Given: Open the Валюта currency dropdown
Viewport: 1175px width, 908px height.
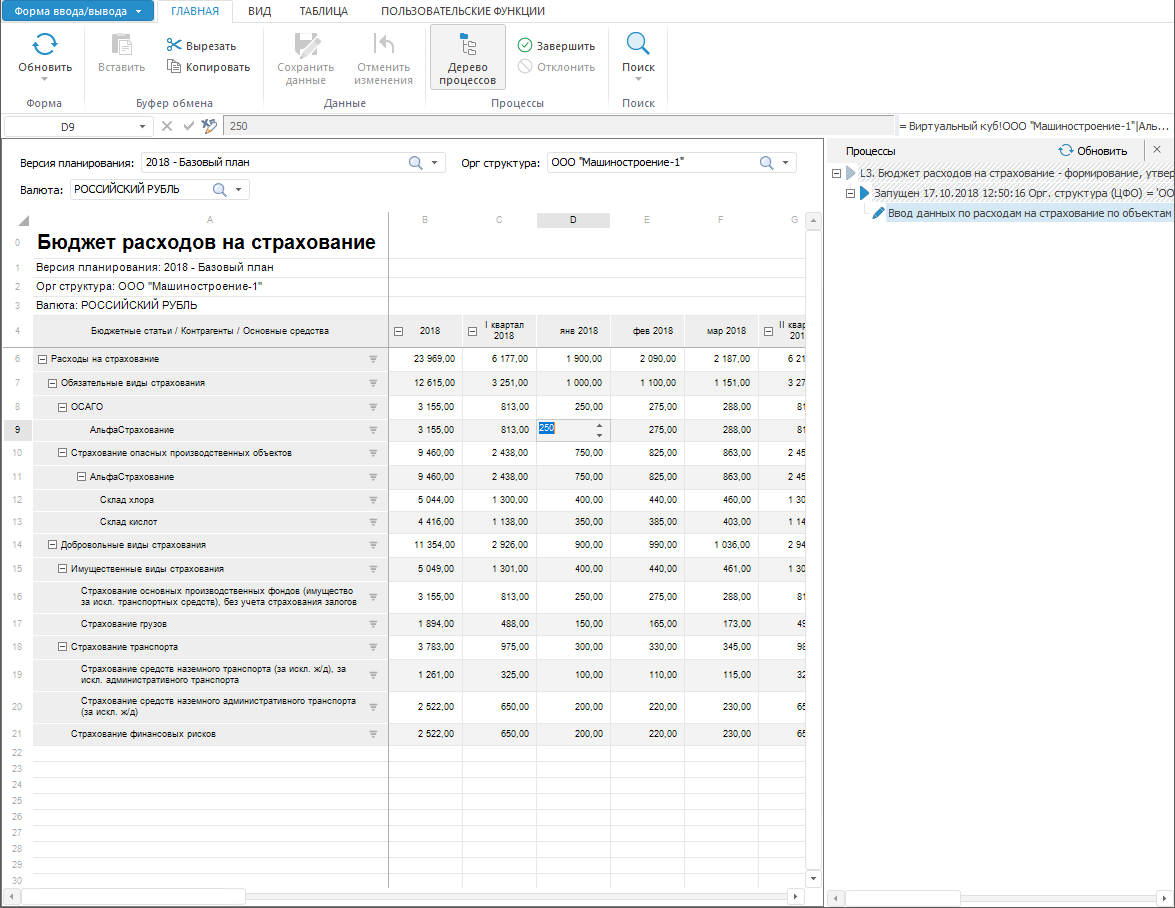Looking at the screenshot, I should (x=238, y=189).
